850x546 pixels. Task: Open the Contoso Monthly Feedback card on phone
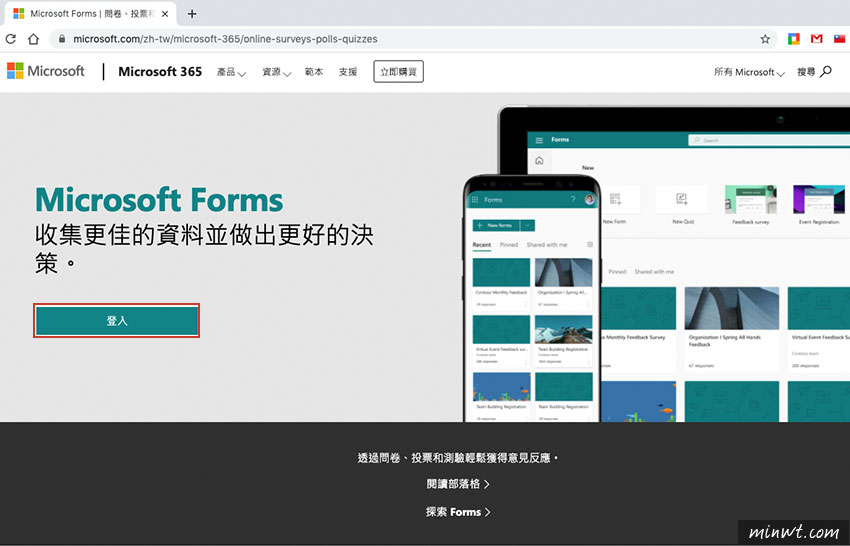pyautogui.click(x=501, y=284)
